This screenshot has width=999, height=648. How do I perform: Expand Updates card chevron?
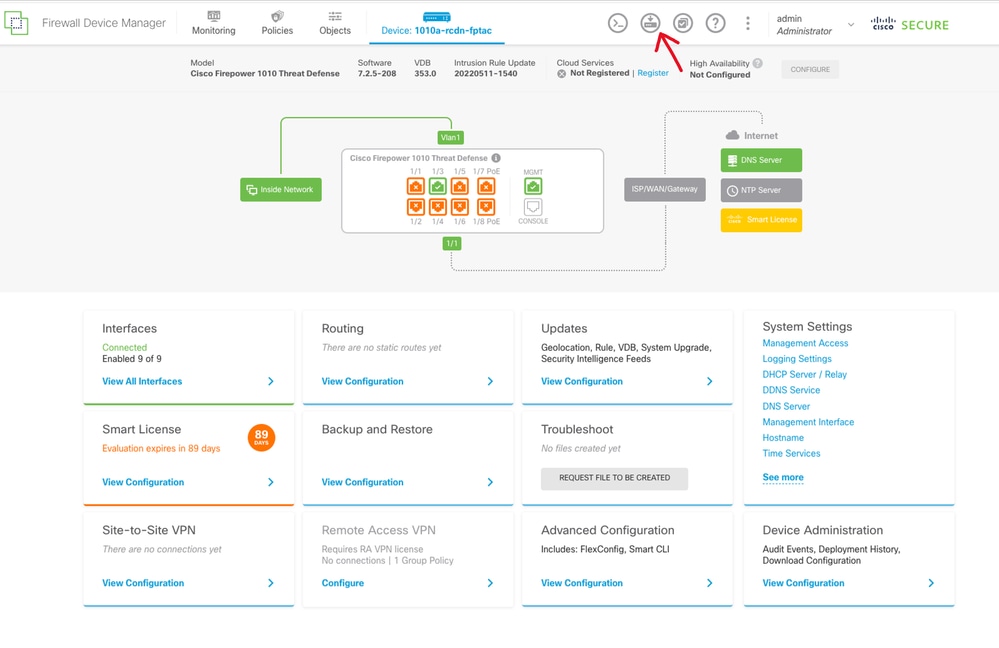710,381
